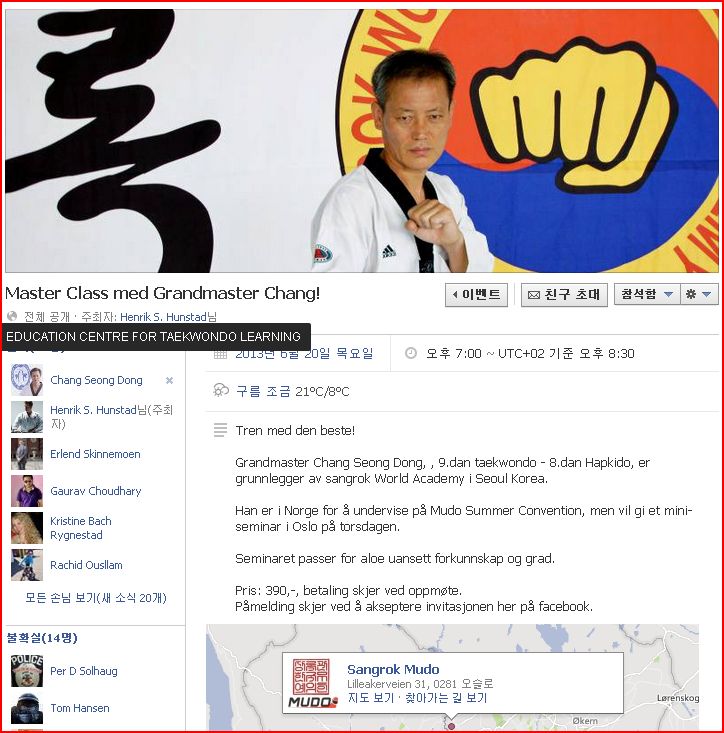Click the map location pin marker
The width and height of the screenshot is (724, 733).
pyautogui.click(x=451, y=726)
